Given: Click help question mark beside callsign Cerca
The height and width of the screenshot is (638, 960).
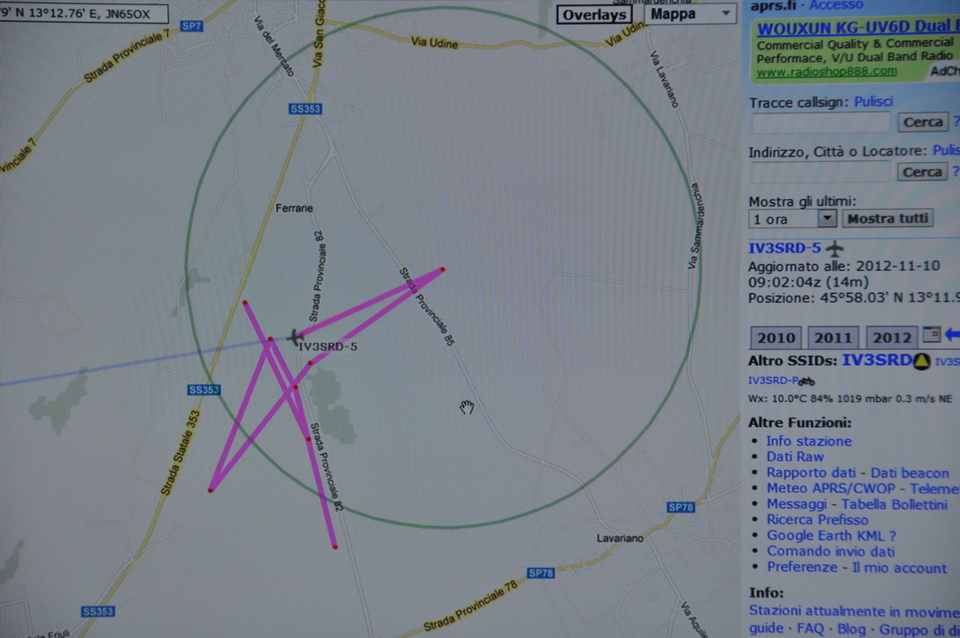Looking at the screenshot, I should click(x=956, y=122).
